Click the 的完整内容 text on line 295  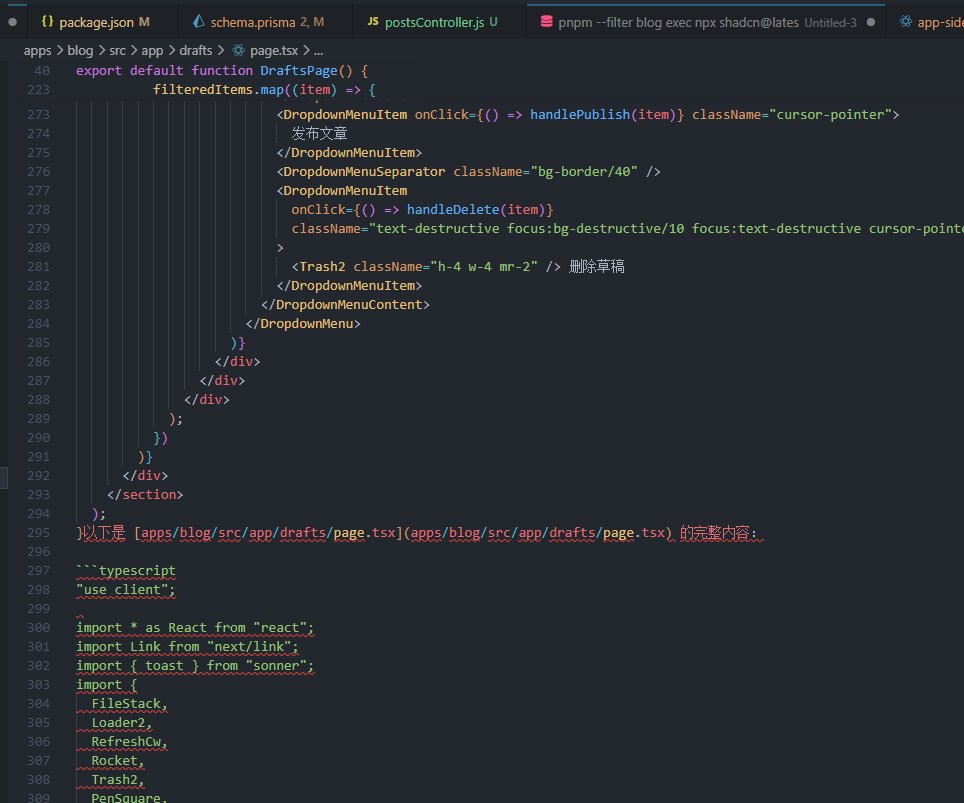714,533
